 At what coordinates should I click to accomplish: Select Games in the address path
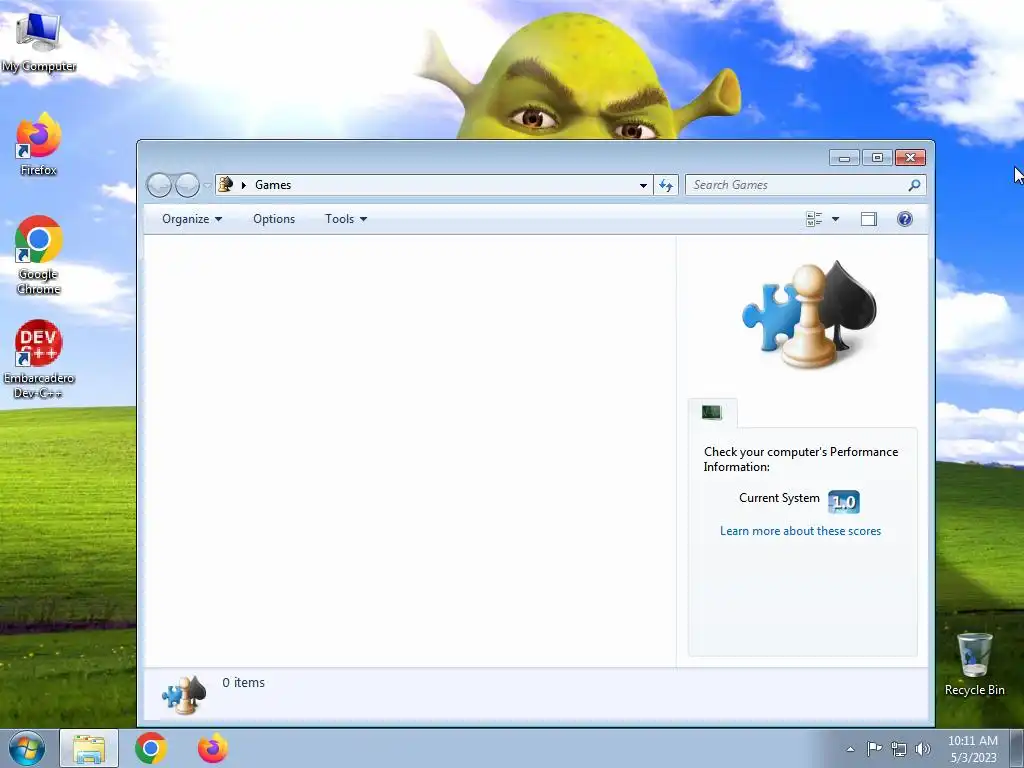pos(273,185)
